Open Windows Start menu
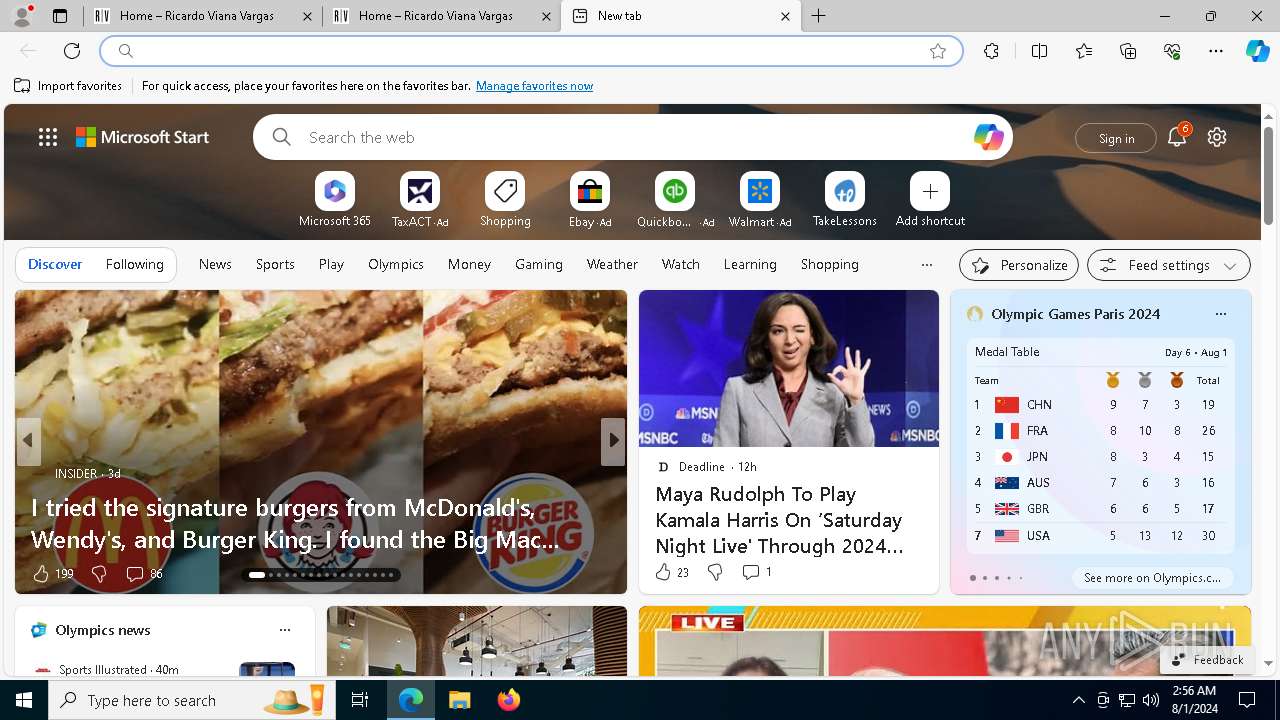Viewport: 1280px width, 720px height. click(24, 700)
